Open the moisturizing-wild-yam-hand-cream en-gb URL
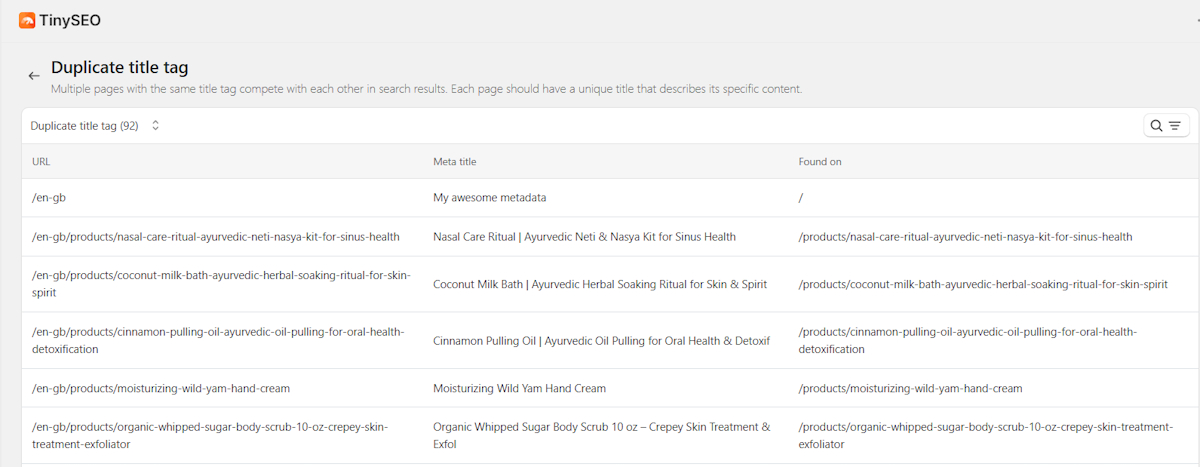The width and height of the screenshot is (1200, 467). coord(161,388)
